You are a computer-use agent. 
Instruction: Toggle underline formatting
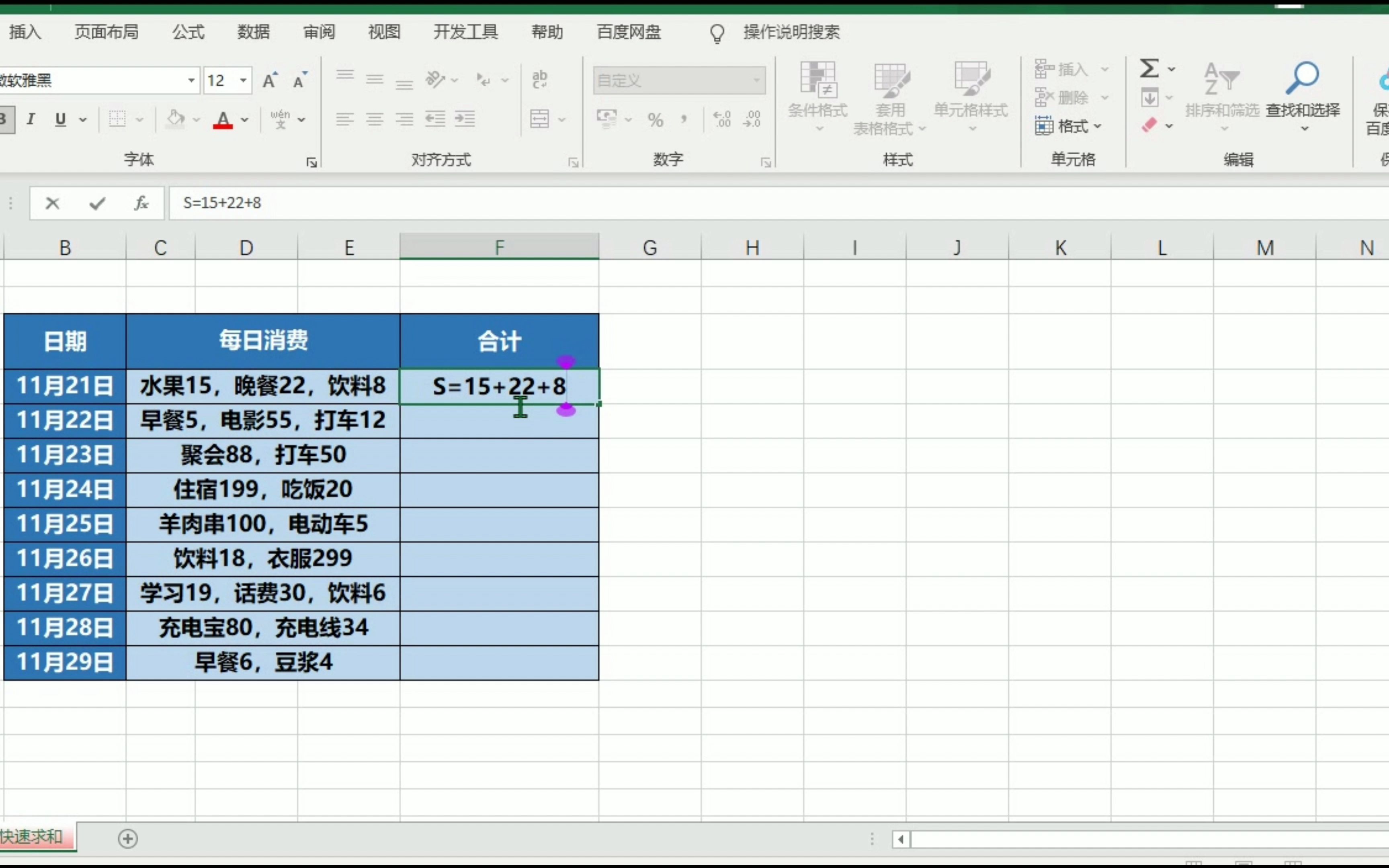pos(60,119)
